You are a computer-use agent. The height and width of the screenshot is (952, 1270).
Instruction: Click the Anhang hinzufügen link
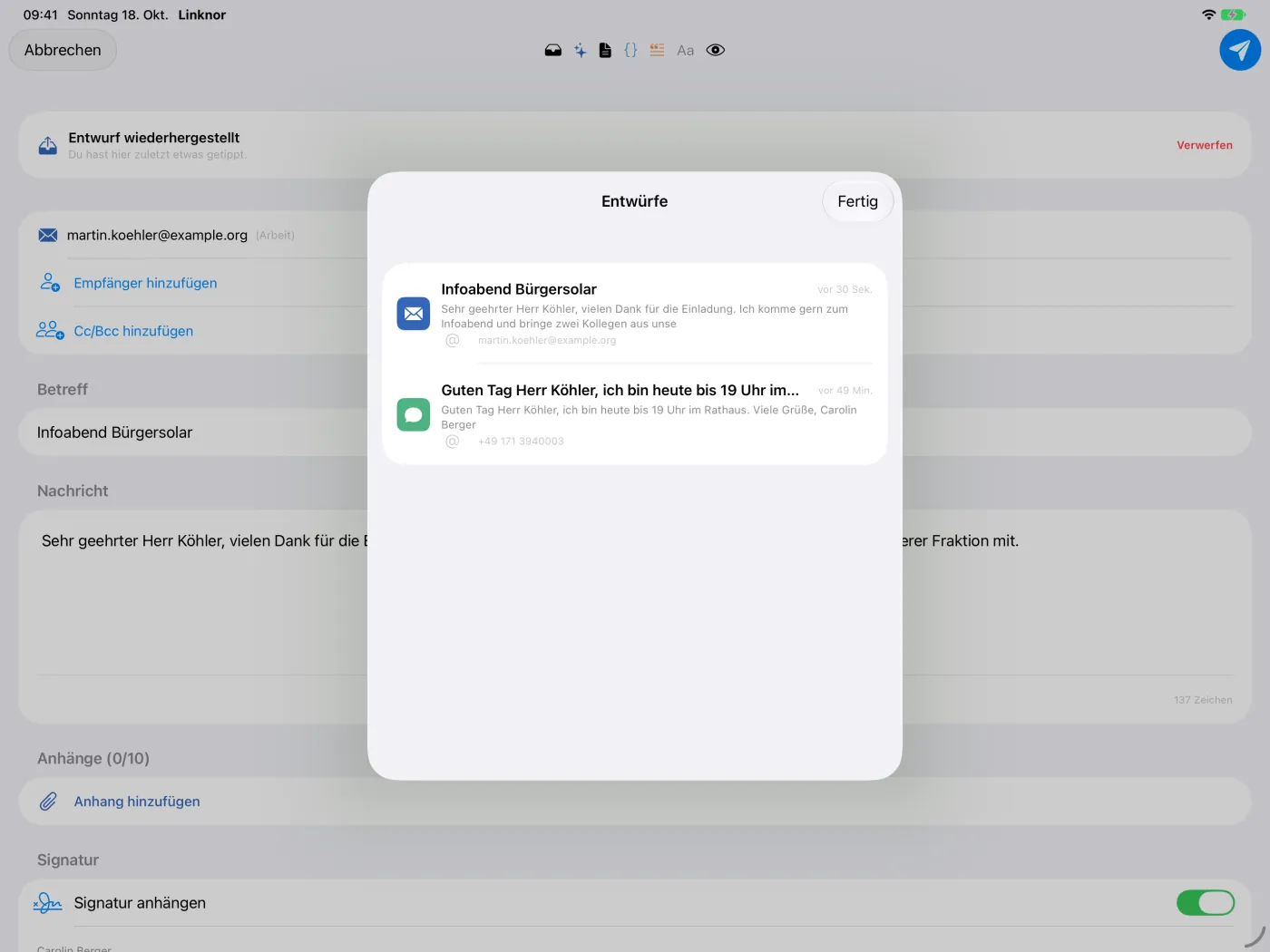point(137,801)
